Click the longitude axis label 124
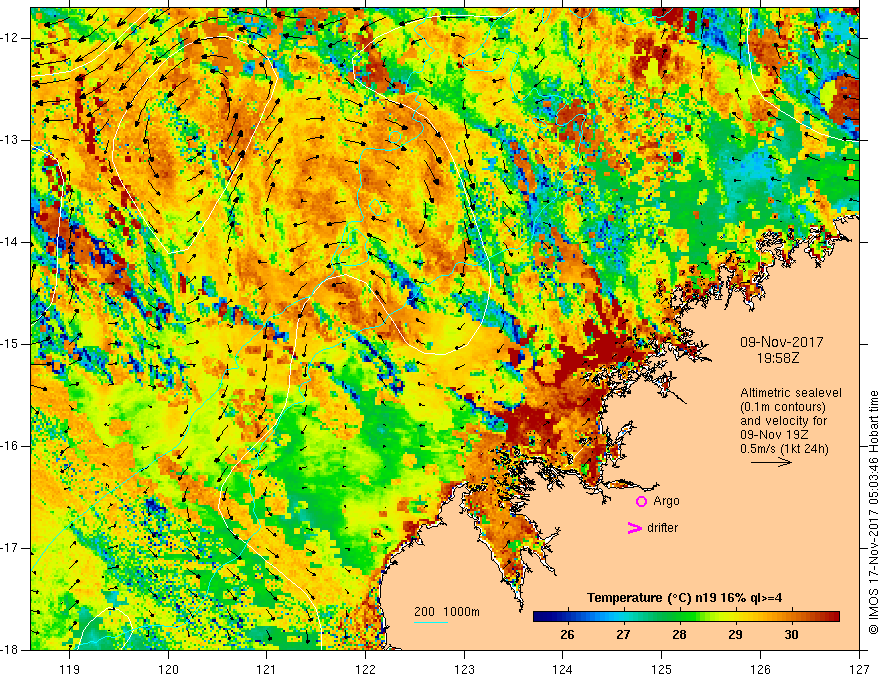The image size is (880, 680). pyautogui.click(x=563, y=669)
